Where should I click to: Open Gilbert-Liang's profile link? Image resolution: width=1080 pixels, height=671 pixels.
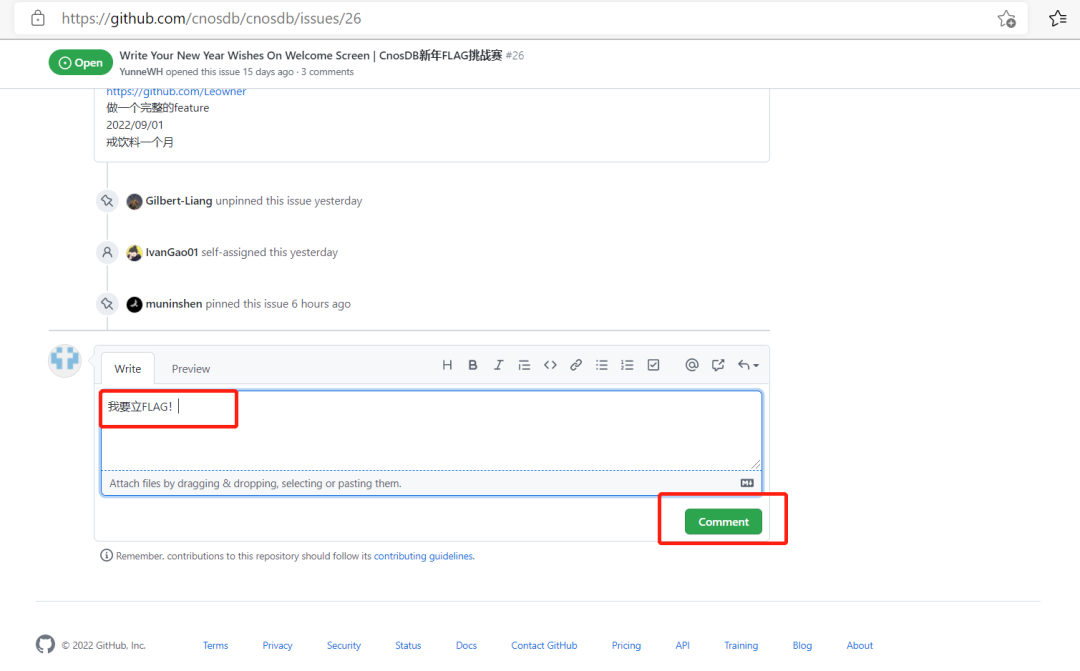178,200
